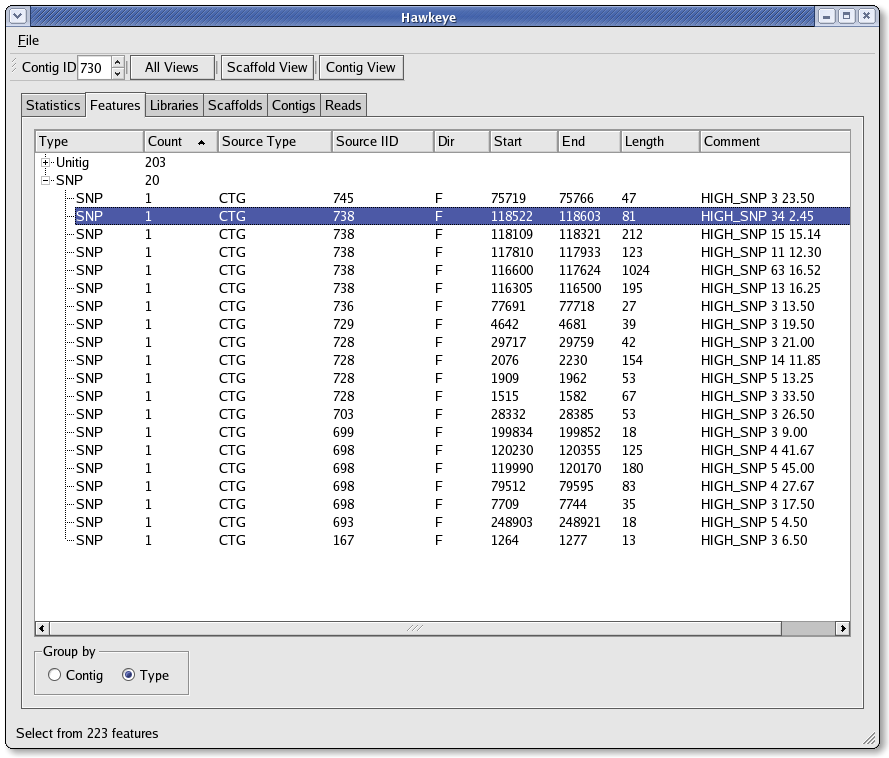The width and height of the screenshot is (889, 758).
Task: Click the All Views button
Action: pos(172,67)
